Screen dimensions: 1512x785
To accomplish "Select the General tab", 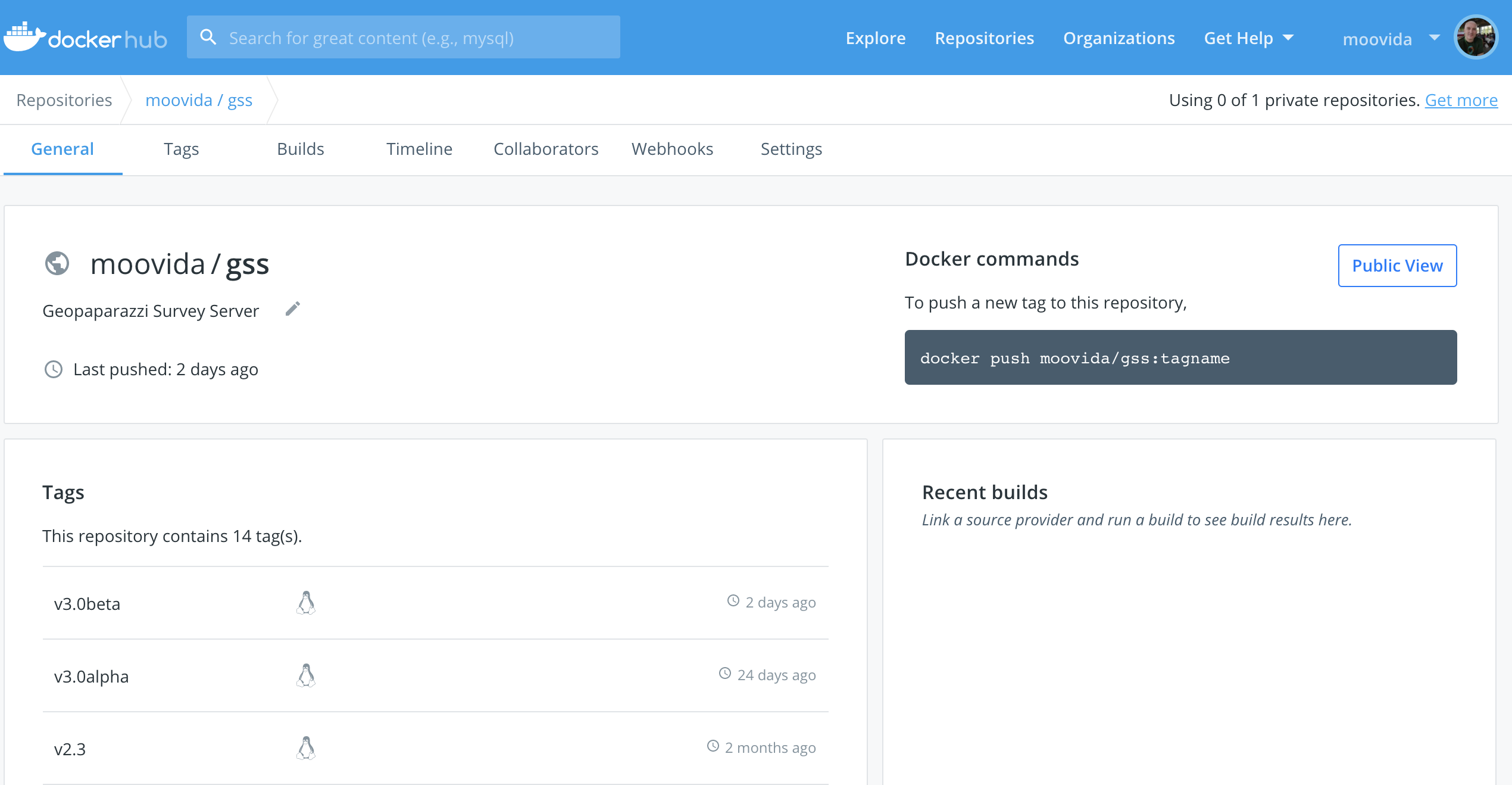I will [63, 149].
